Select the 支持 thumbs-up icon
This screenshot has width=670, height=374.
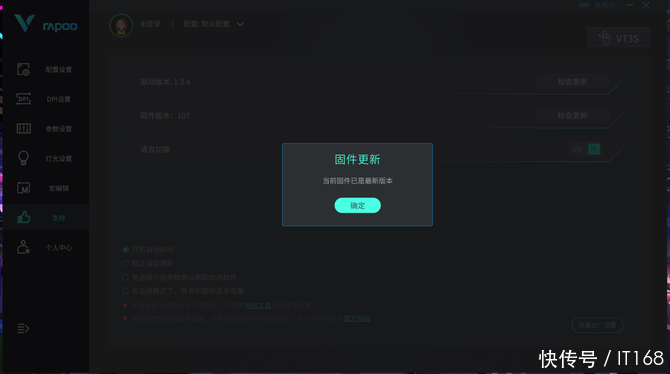[x=24, y=217]
